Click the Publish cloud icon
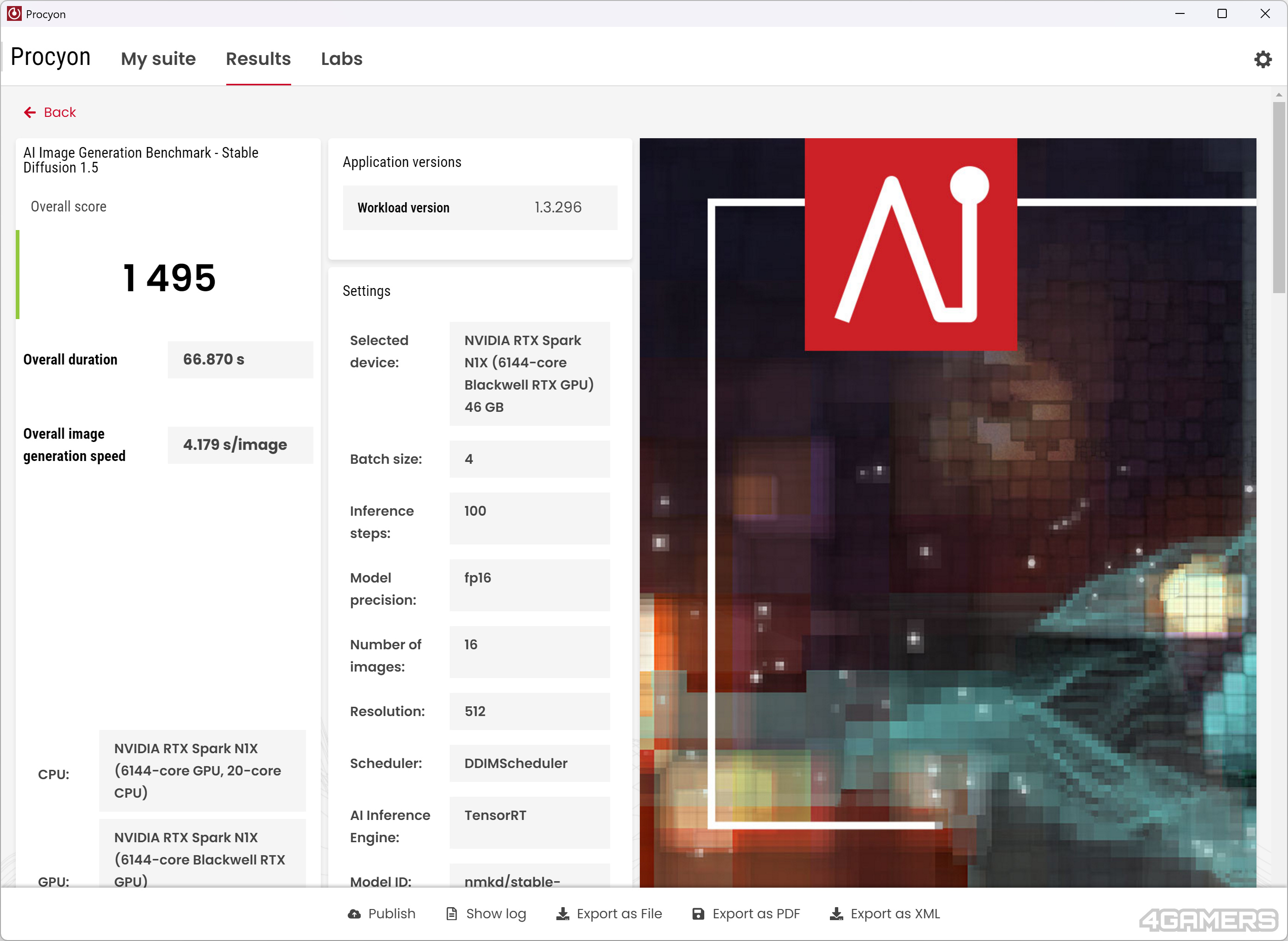The image size is (1288, 941). (354, 914)
